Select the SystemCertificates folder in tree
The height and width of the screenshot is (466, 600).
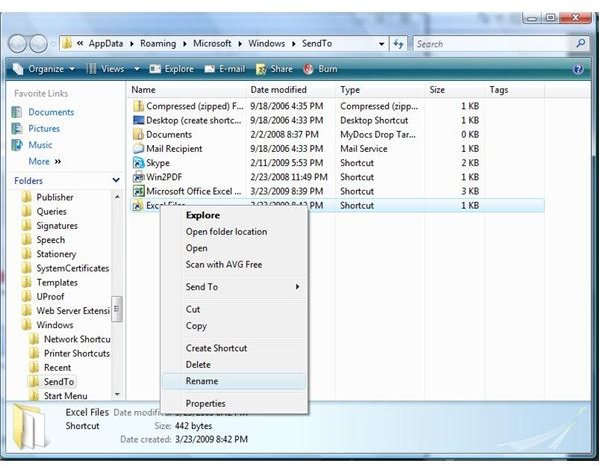click(73, 268)
